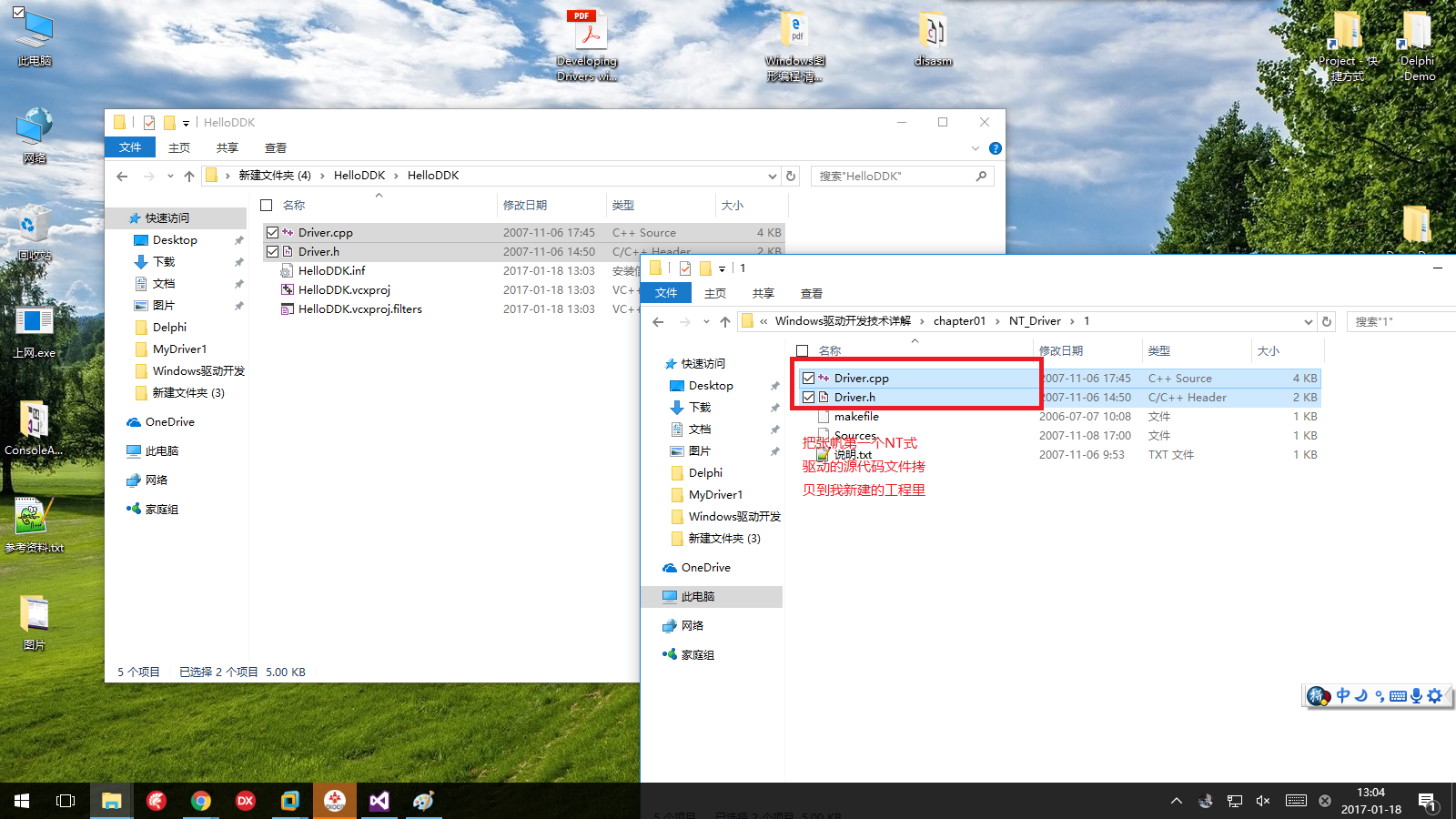This screenshot has width=1456, height=819.
Task: Open the action center notification icon
Action: pyautogui.click(x=1427, y=802)
